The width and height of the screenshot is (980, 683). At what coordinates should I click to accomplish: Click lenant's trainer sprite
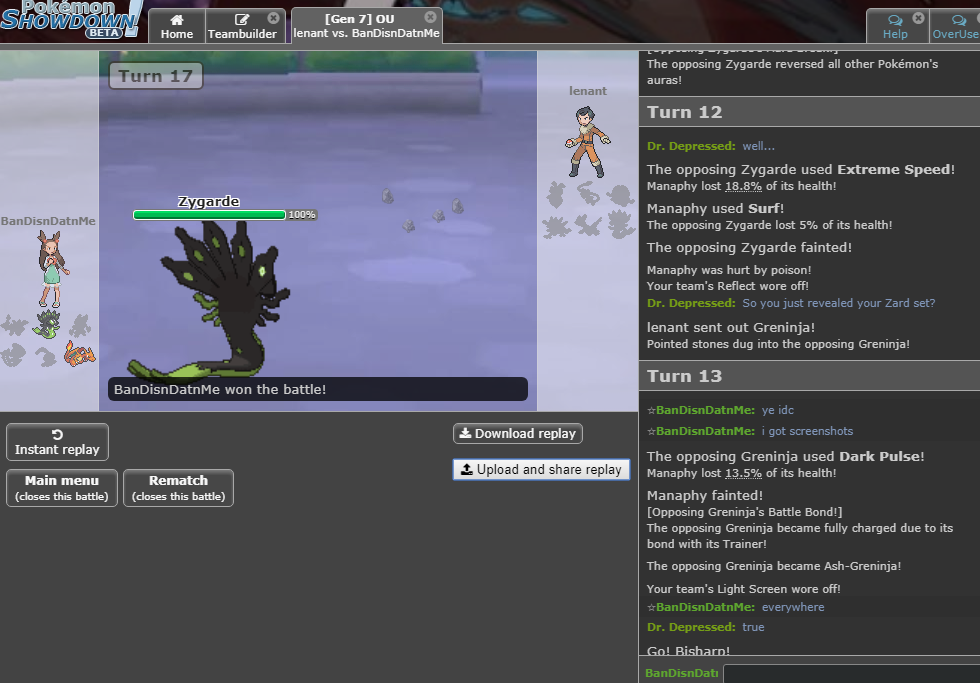(588, 142)
